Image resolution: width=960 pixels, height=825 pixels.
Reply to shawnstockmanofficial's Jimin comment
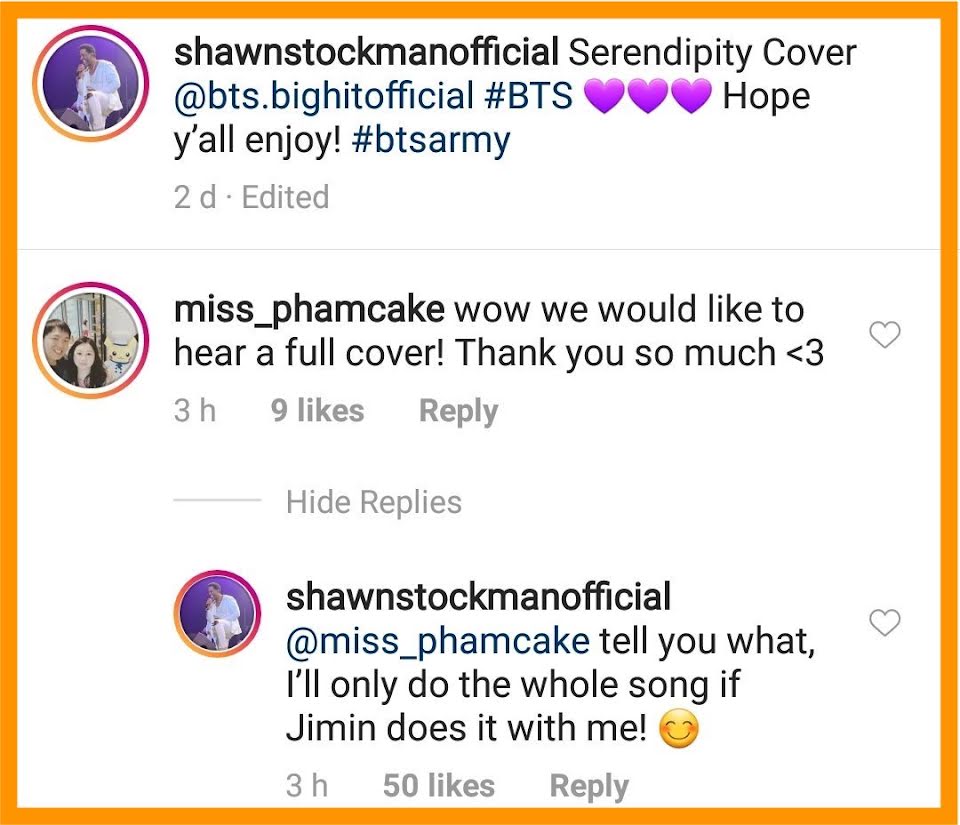click(589, 786)
